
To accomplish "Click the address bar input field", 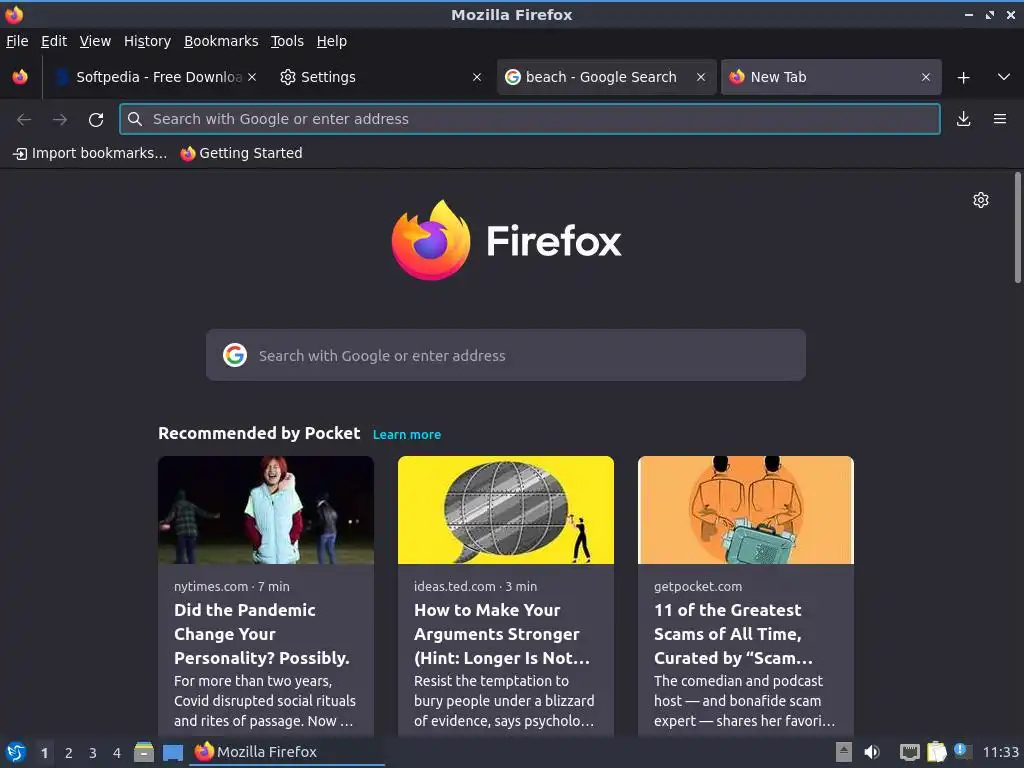I will (x=530, y=119).
